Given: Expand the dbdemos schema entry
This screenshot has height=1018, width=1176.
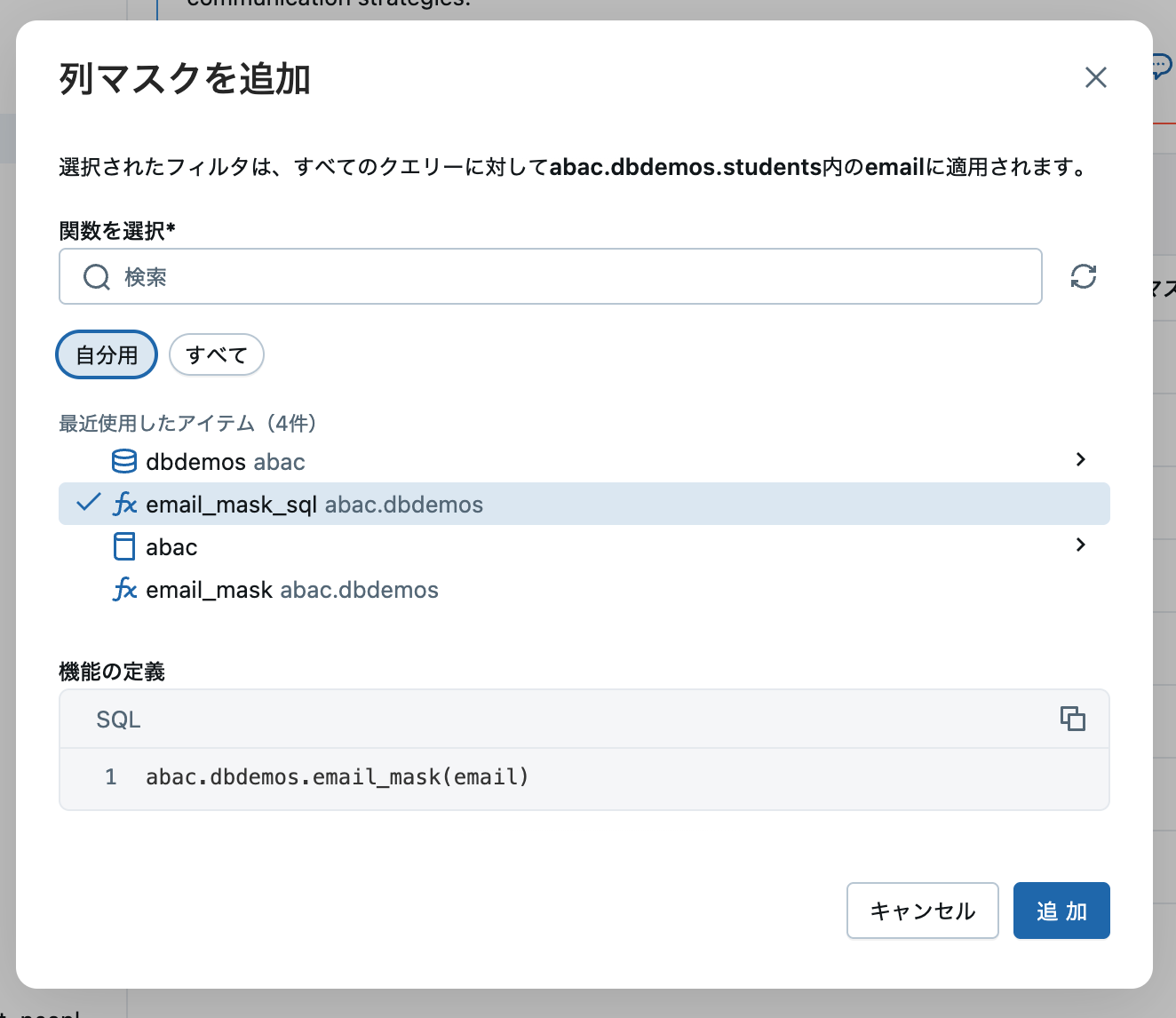Looking at the screenshot, I should [1080, 459].
